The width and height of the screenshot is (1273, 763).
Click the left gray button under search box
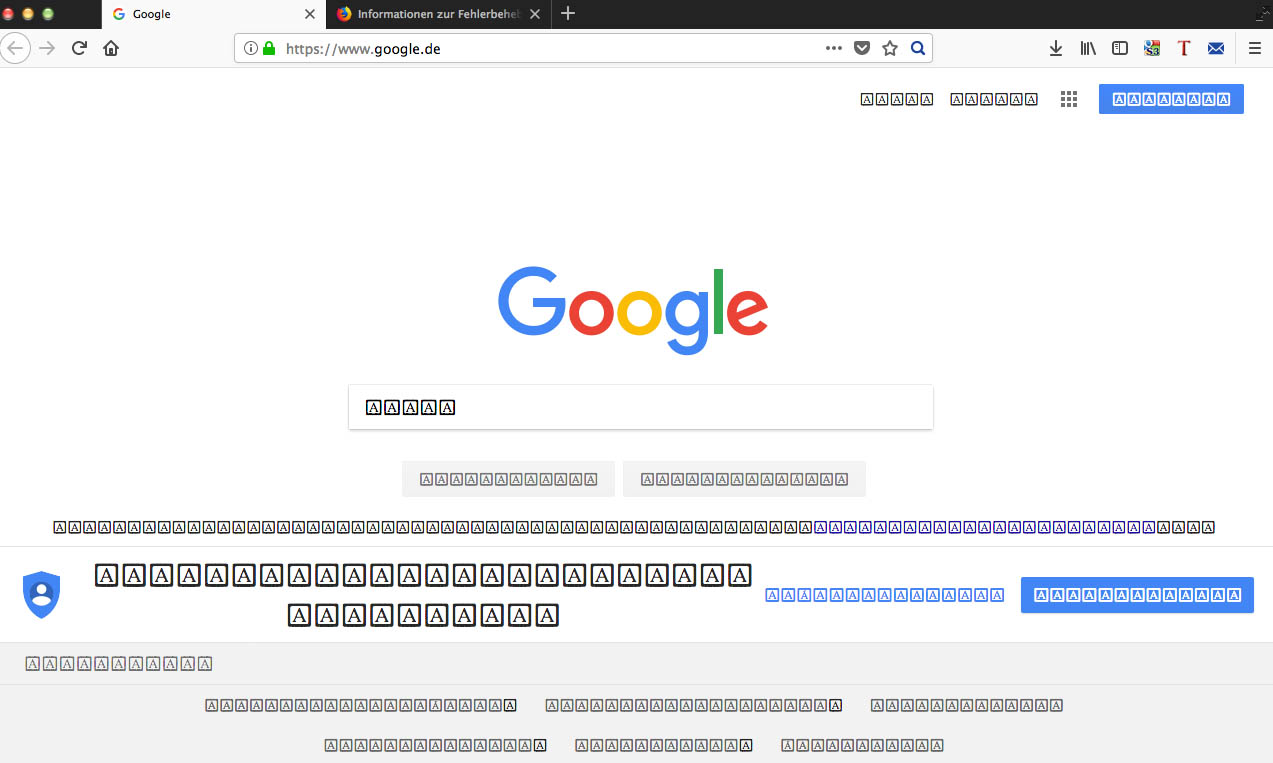pos(508,479)
